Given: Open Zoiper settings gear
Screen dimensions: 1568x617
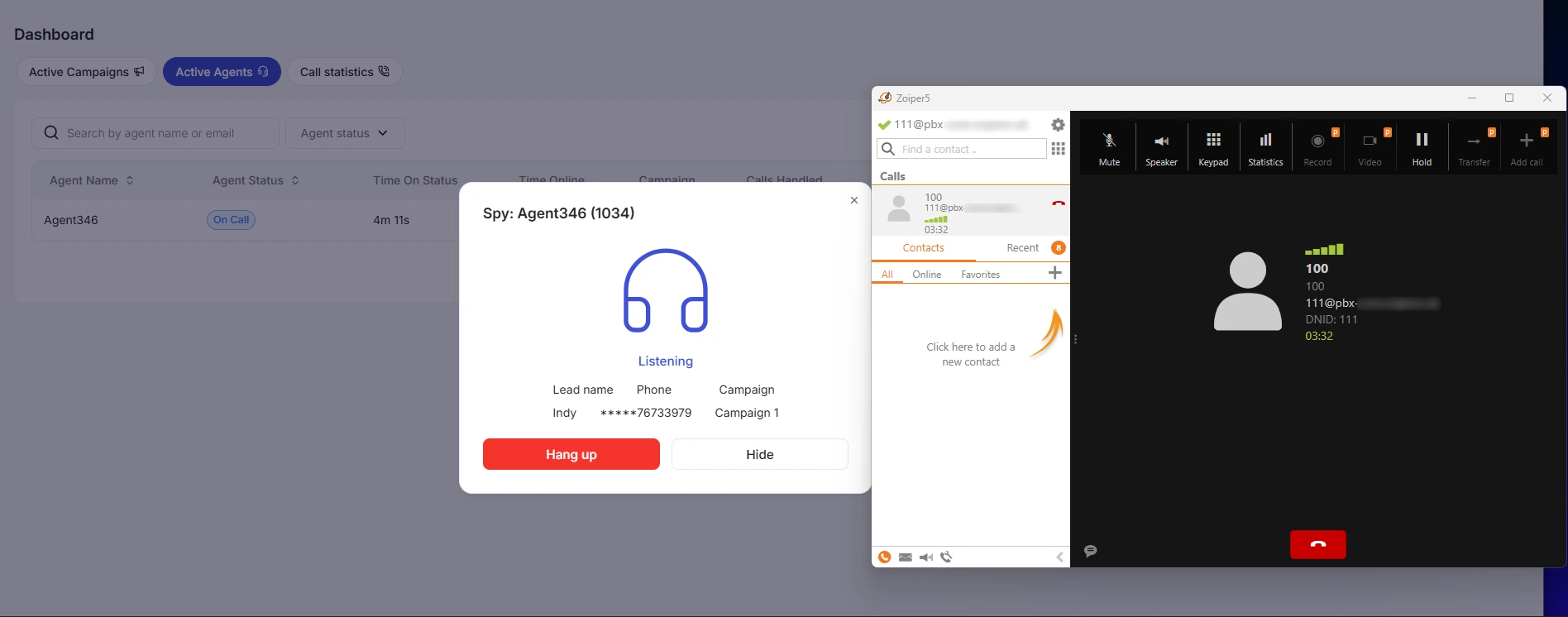Looking at the screenshot, I should point(1058,125).
